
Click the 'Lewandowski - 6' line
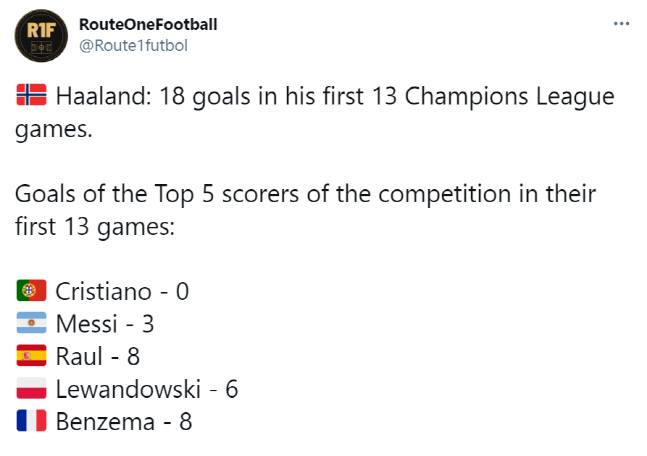(146, 389)
